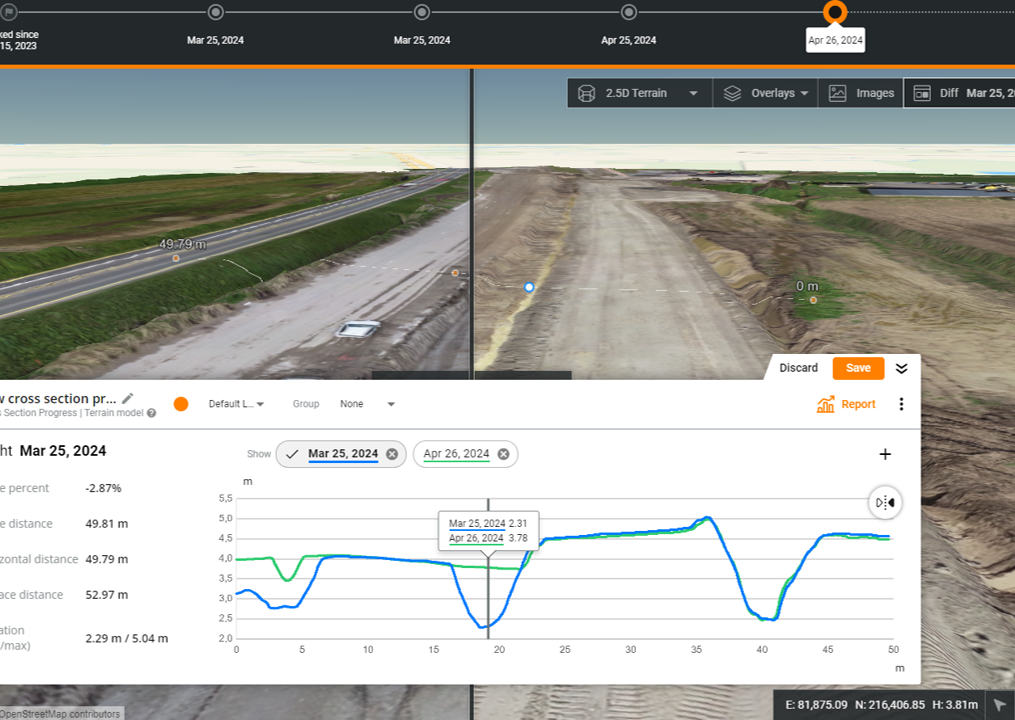Open the Report chart icon

[x=826, y=404]
